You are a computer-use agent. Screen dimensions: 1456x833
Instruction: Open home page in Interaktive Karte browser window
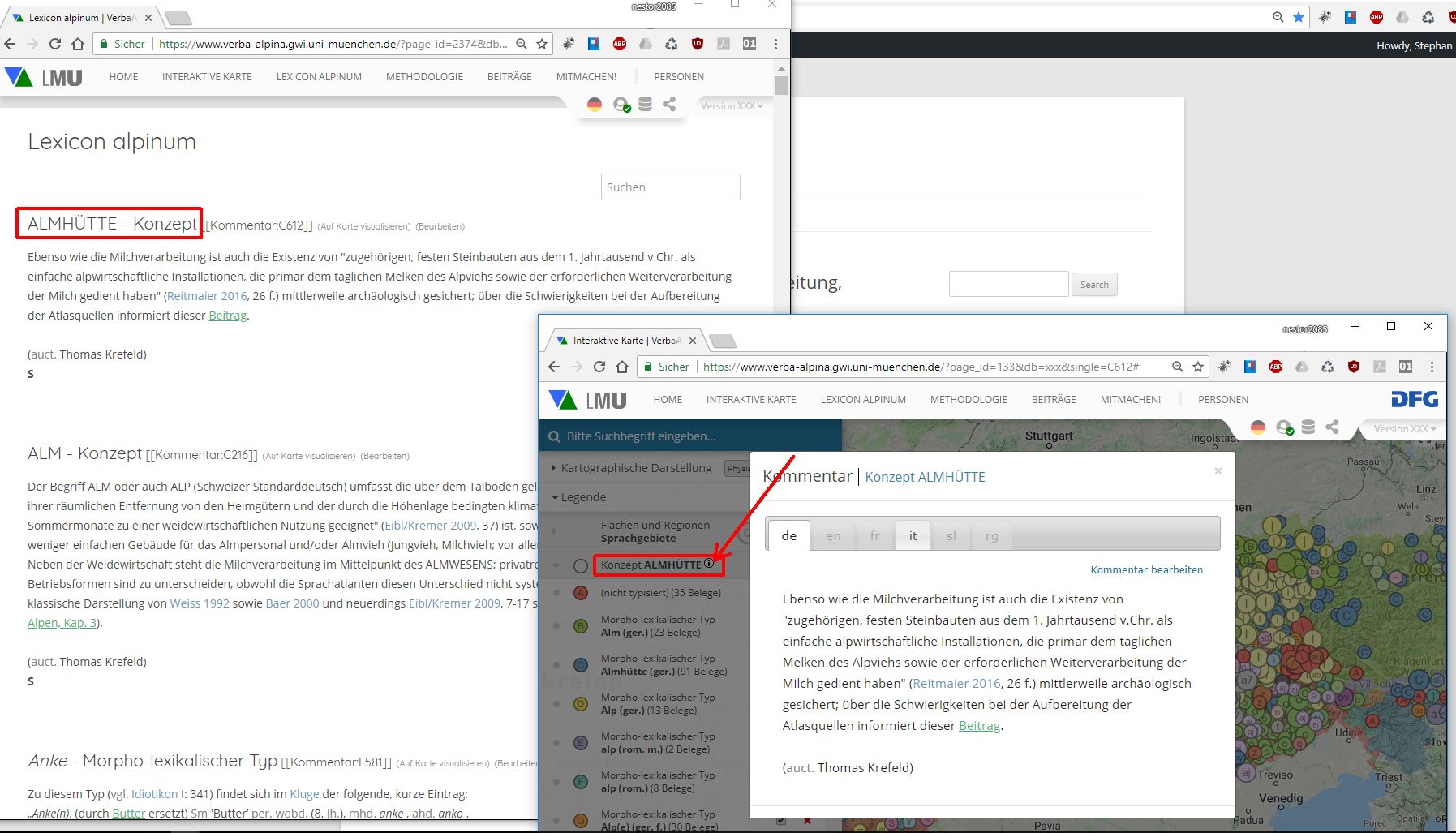pyautogui.click(x=622, y=367)
